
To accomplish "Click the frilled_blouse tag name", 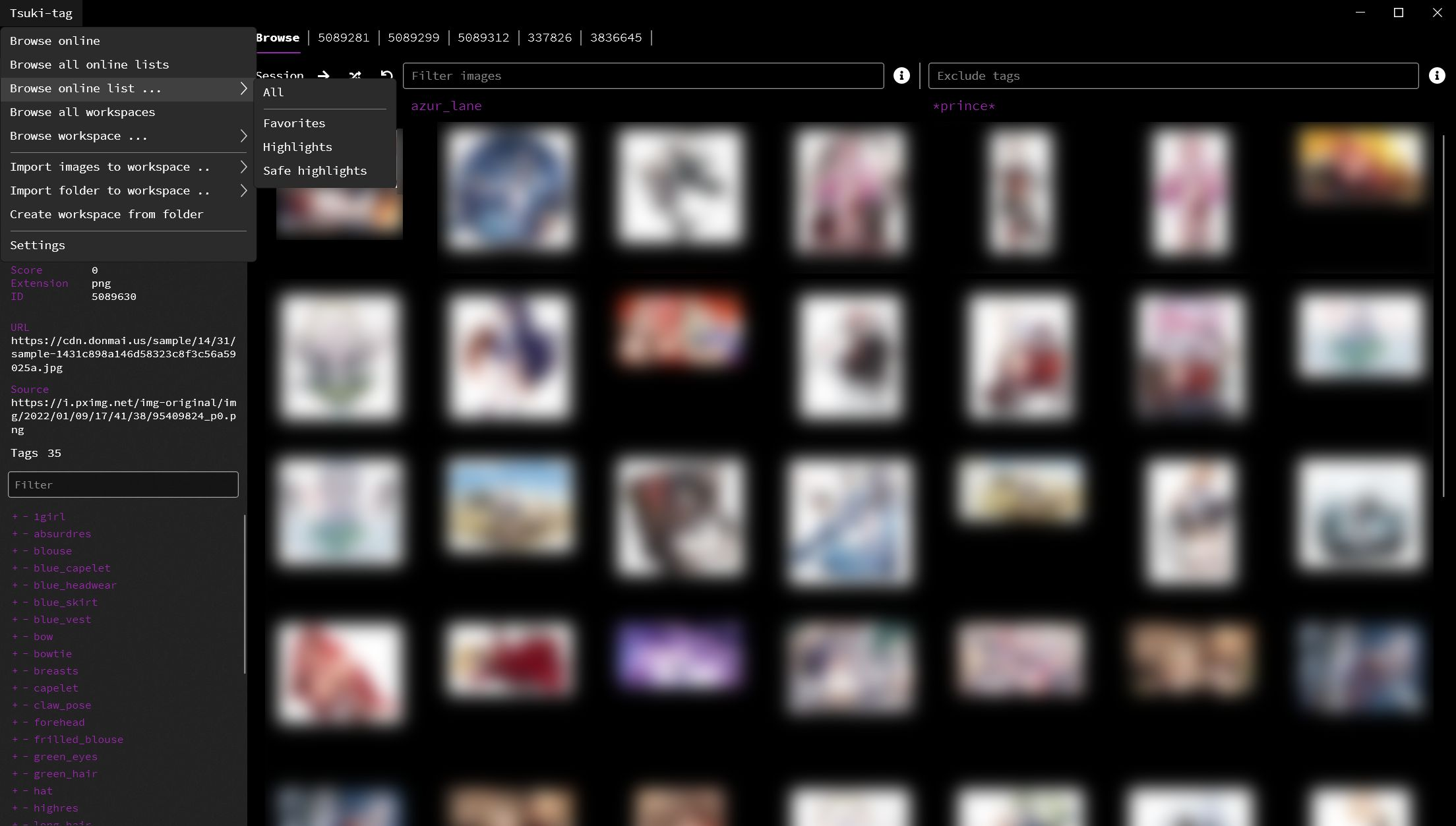I will [x=78, y=740].
